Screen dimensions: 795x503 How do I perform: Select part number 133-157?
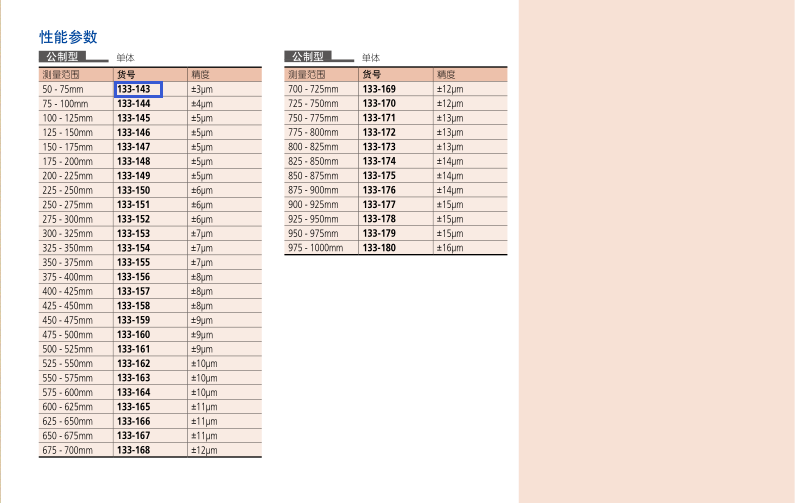[x=133, y=292]
